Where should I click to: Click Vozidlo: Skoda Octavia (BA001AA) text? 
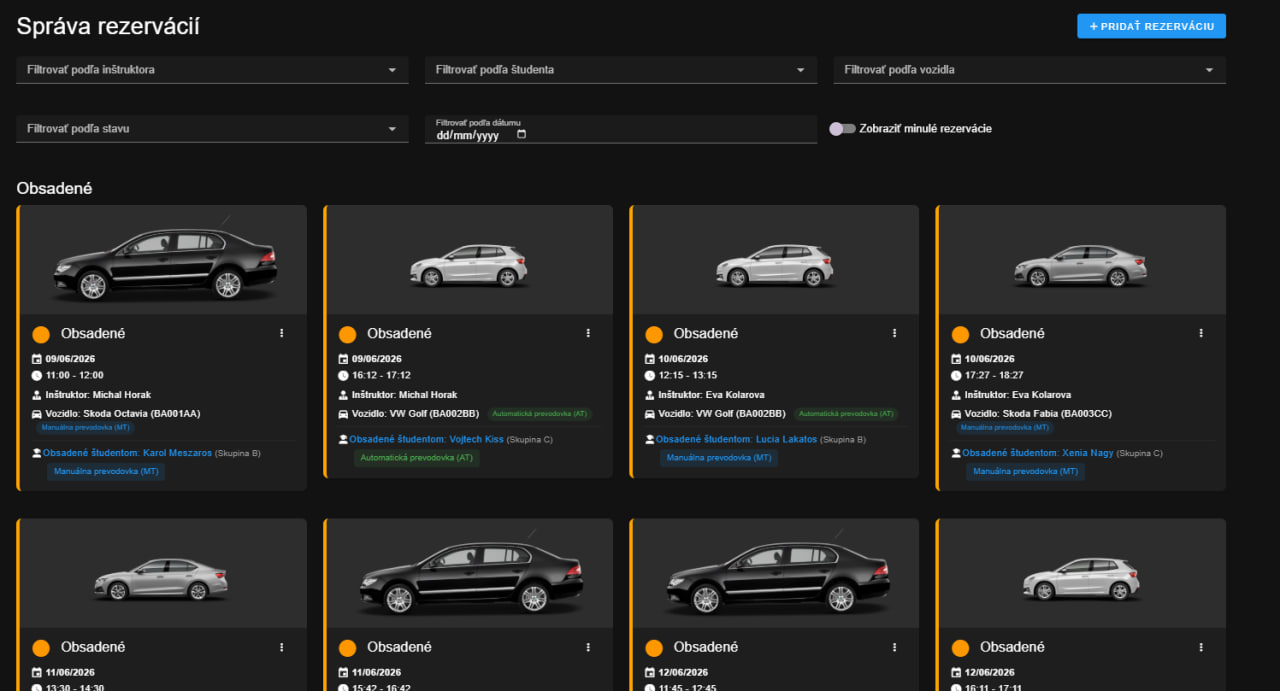123,414
